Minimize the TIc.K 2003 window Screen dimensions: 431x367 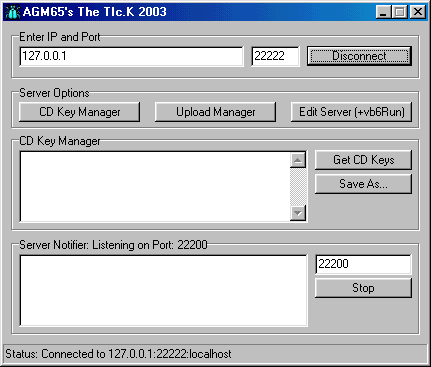(384, 12)
